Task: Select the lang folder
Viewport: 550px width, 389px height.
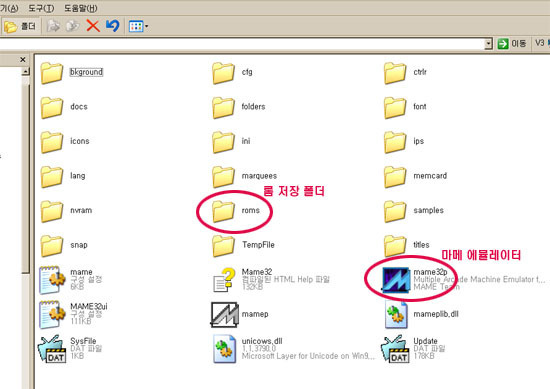Action: pyautogui.click(x=63, y=176)
